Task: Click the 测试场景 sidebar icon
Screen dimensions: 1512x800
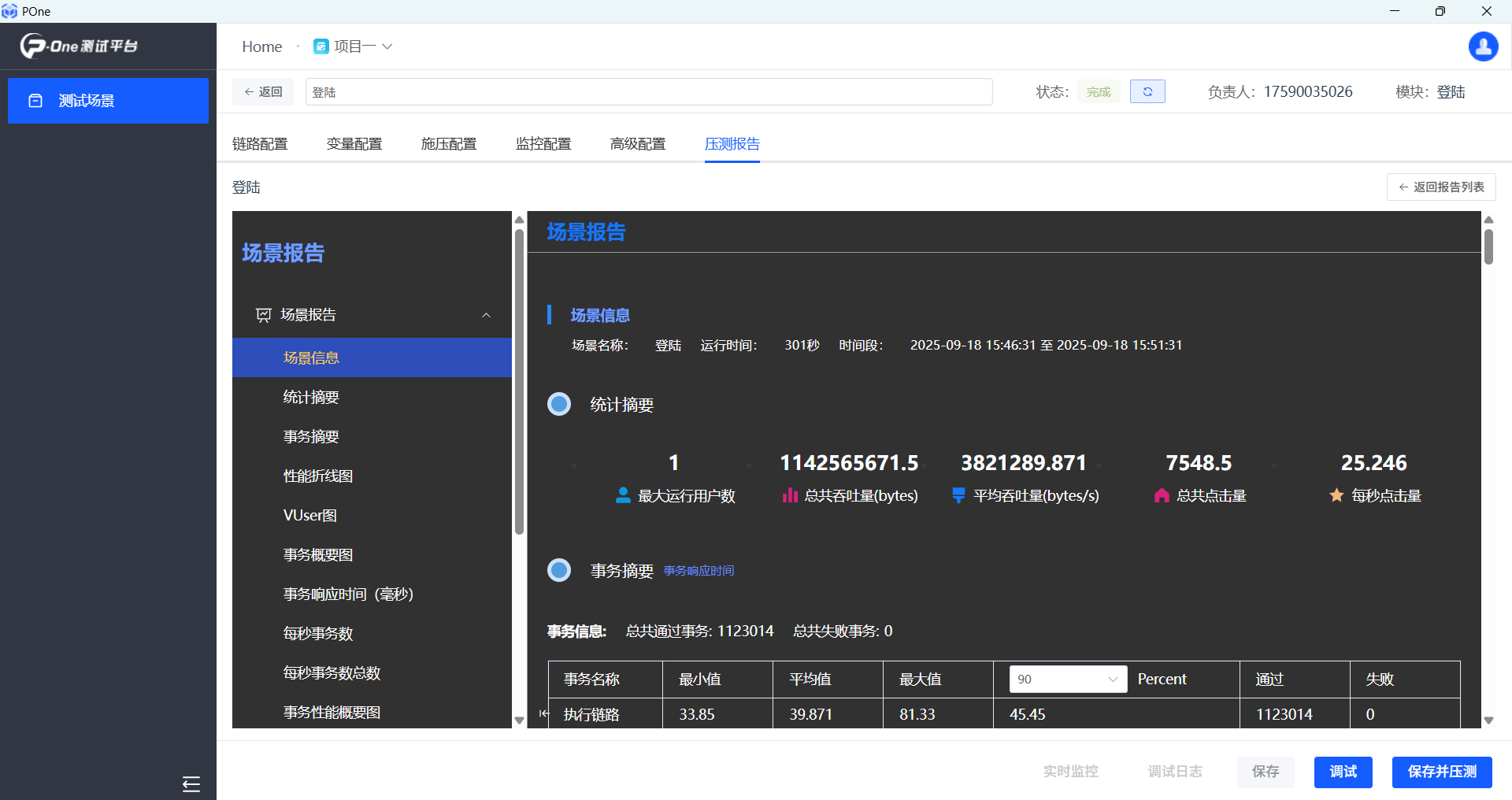Action: 35,101
